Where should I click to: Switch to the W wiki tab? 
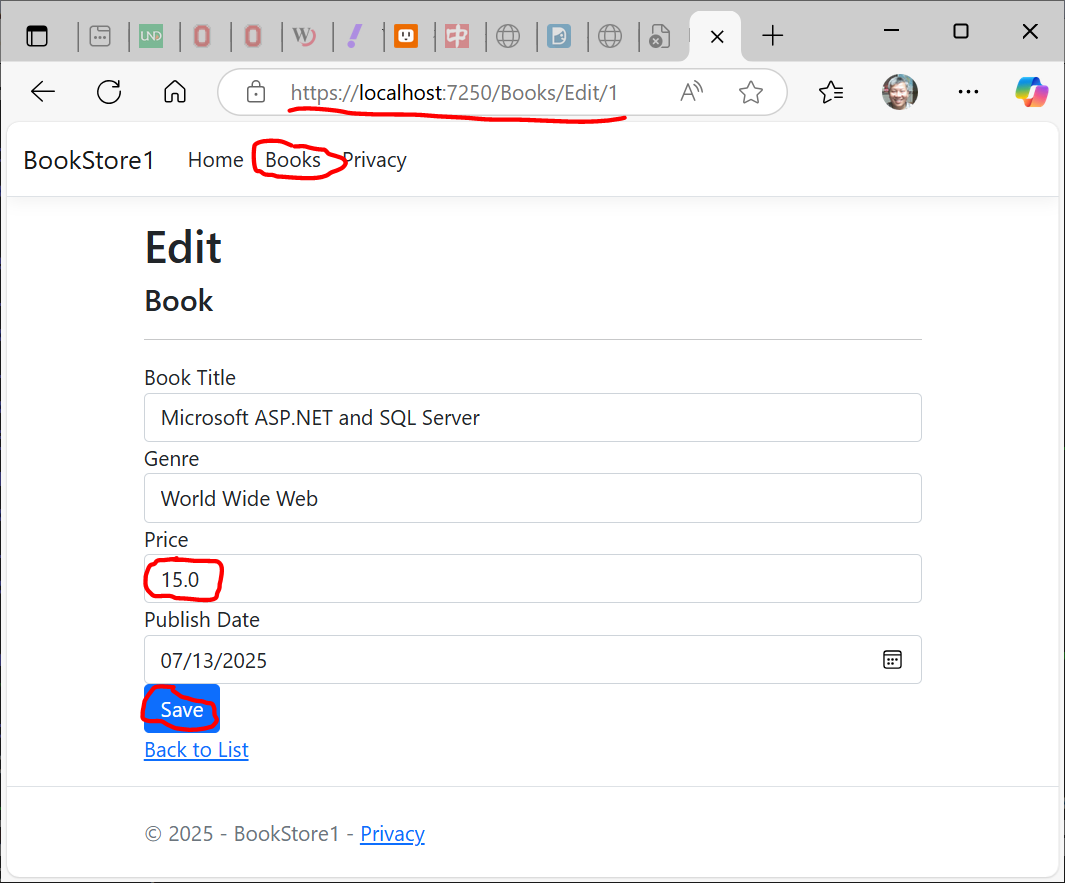(x=304, y=36)
